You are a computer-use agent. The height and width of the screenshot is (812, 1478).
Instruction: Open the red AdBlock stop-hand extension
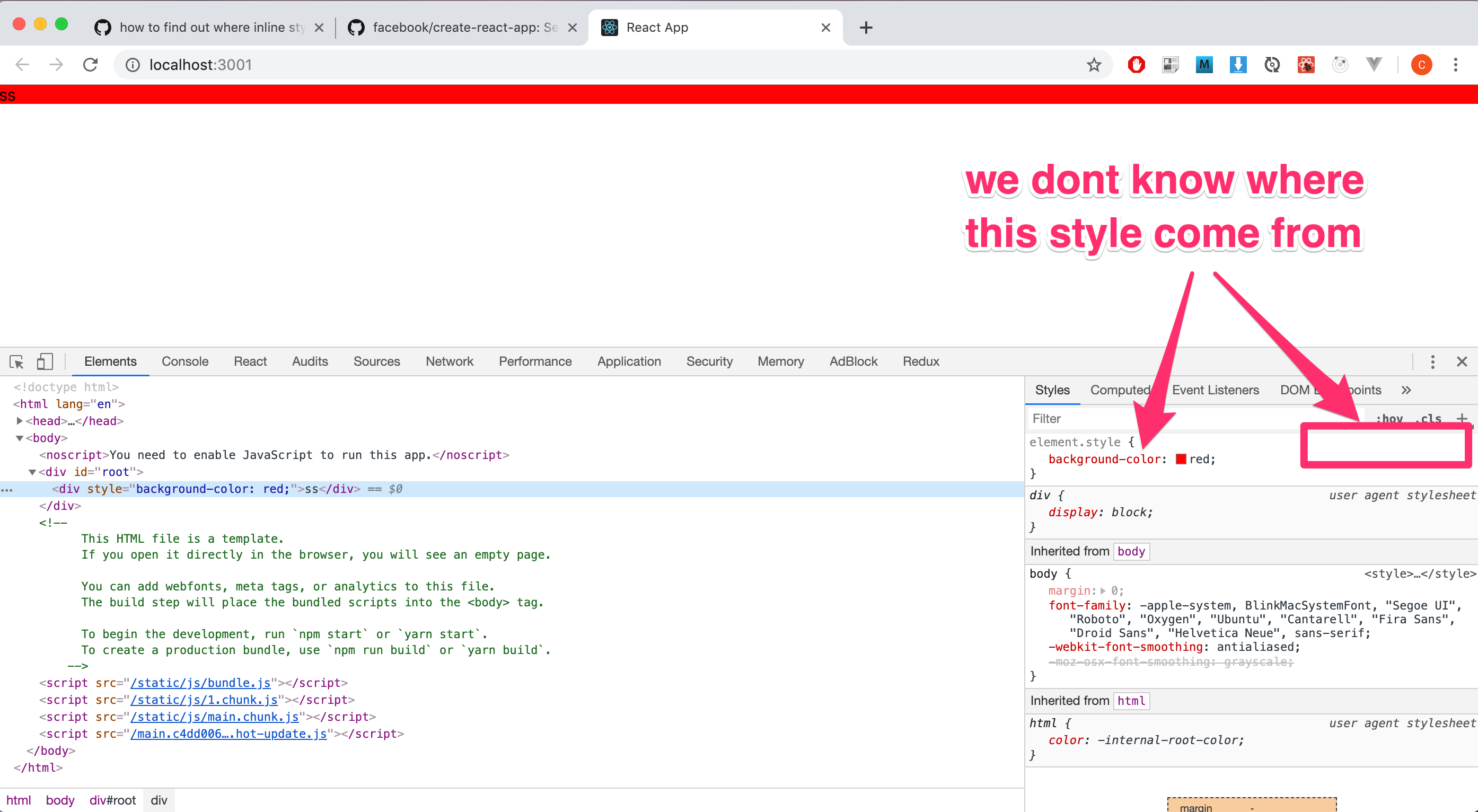point(1136,65)
